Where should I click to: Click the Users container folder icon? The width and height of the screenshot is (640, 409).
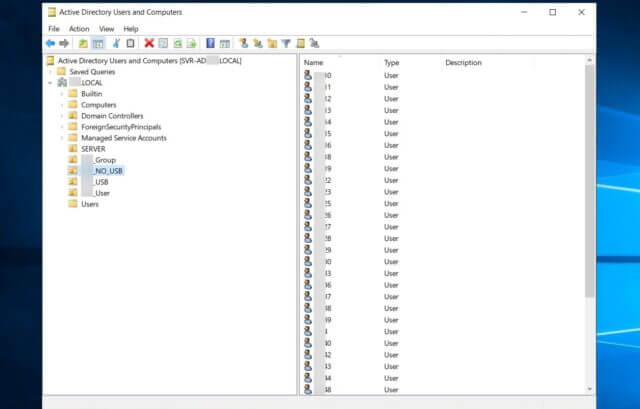(x=73, y=204)
